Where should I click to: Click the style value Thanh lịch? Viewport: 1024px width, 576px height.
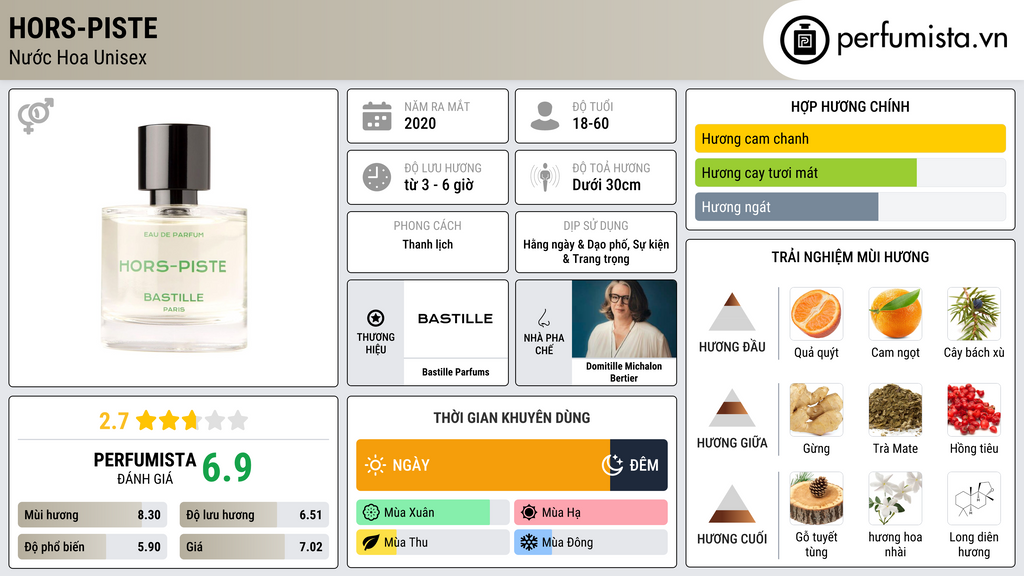tap(428, 244)
